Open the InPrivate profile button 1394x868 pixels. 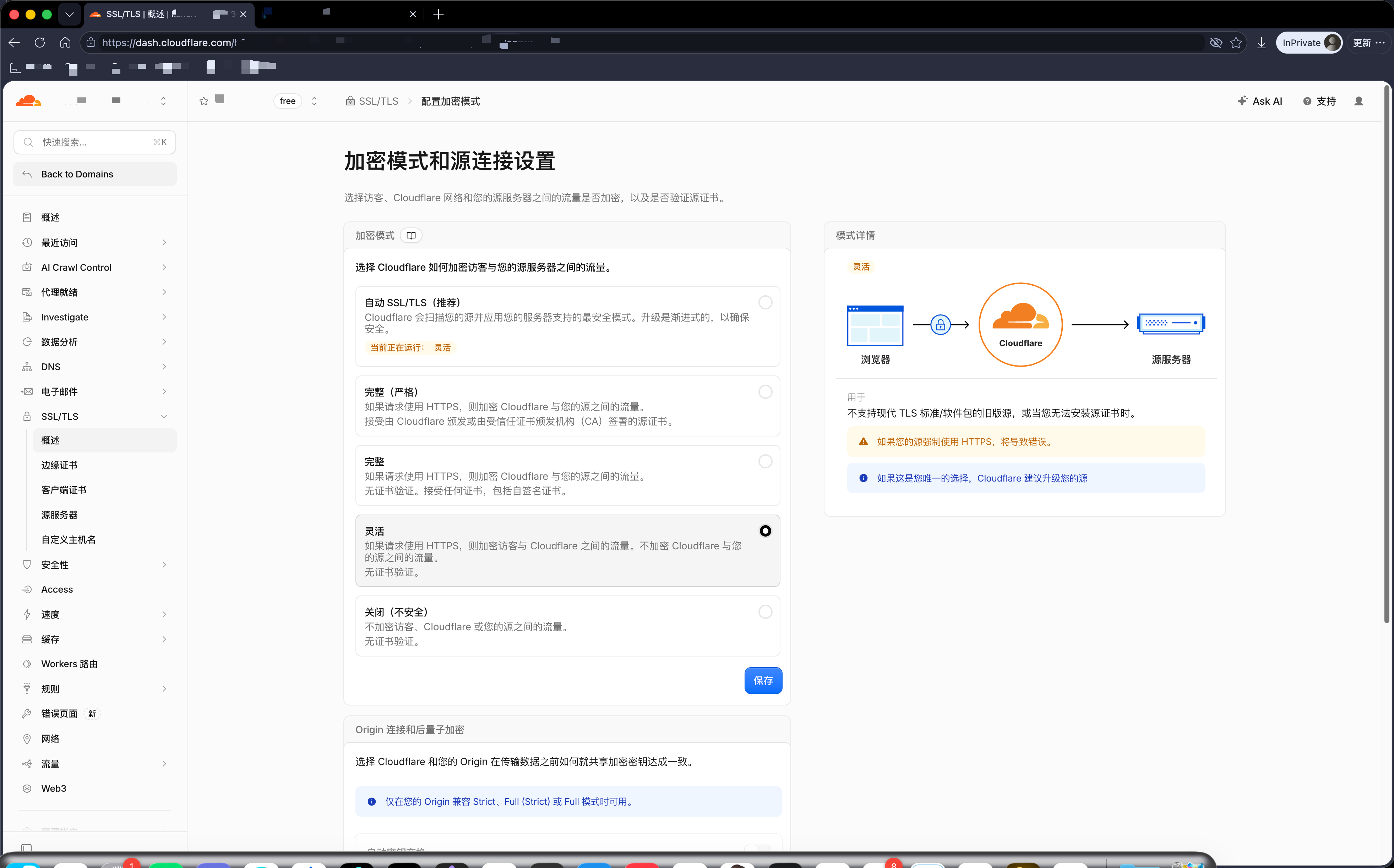pyautogui.click(x=1309, y=43)
